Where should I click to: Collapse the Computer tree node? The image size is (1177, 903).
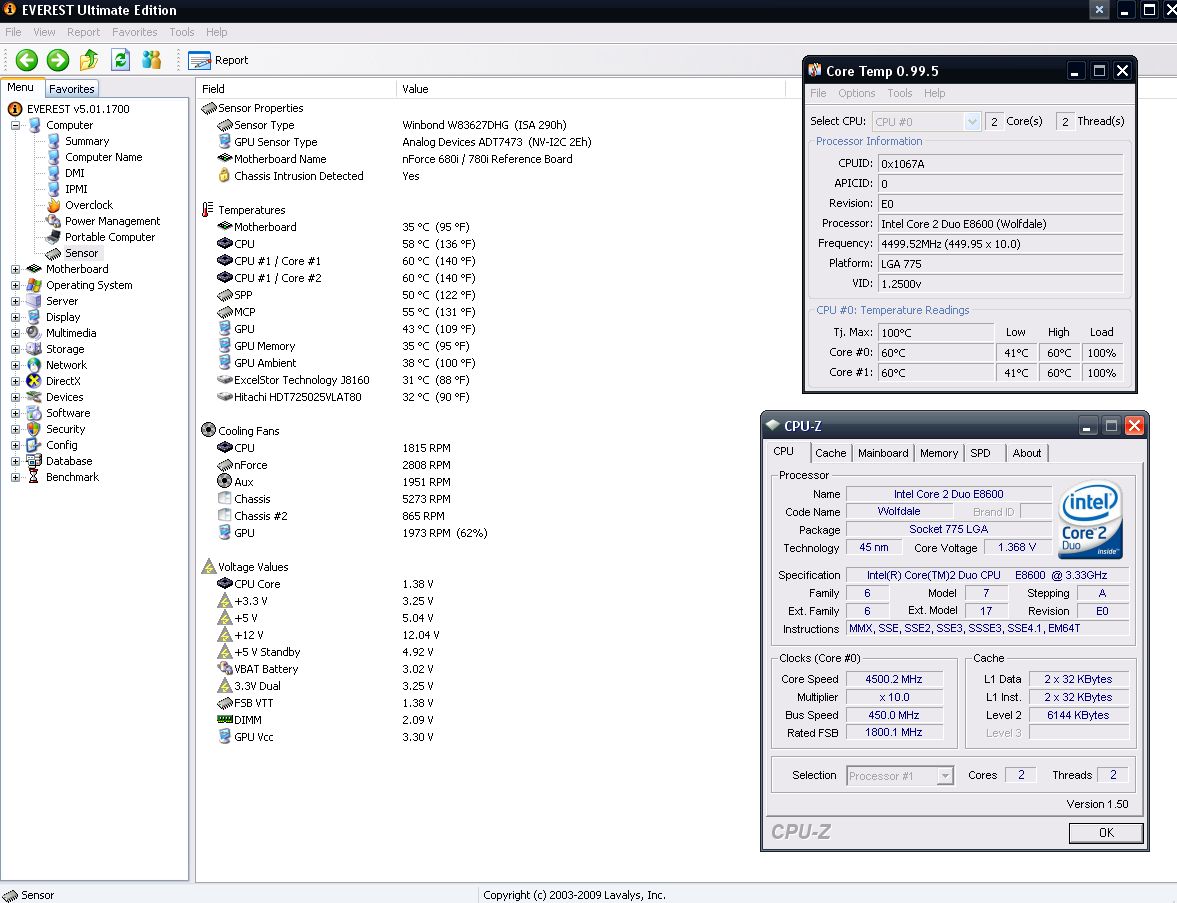(x=15, y=125)
